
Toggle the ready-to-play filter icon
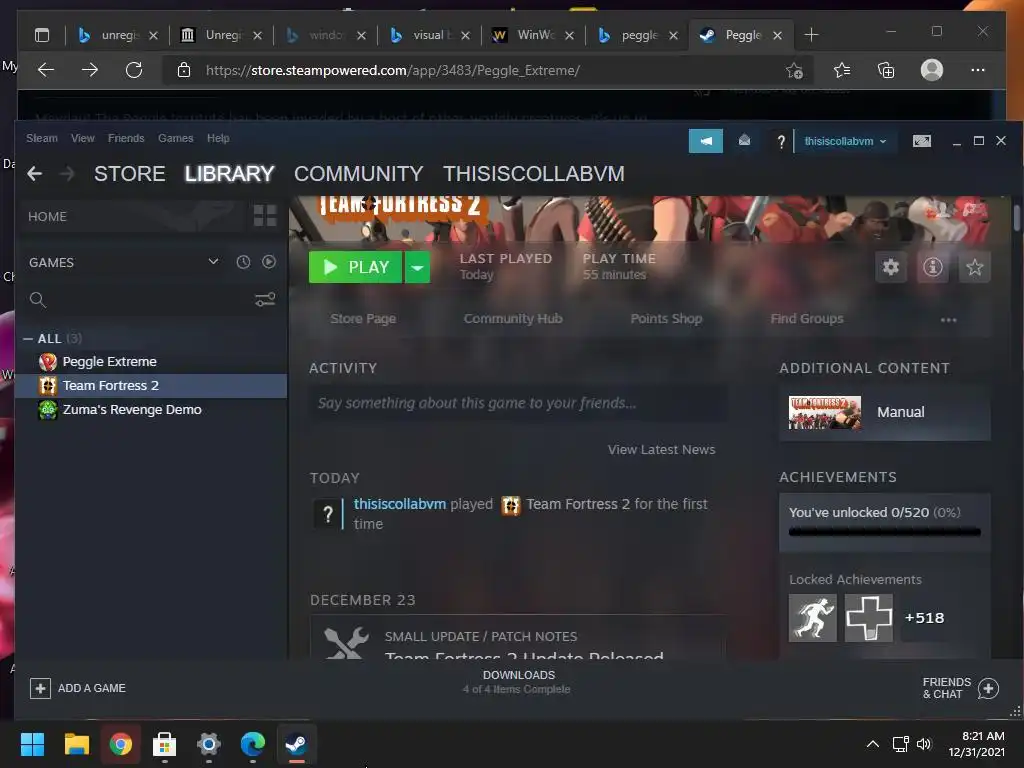click(268, 262)
